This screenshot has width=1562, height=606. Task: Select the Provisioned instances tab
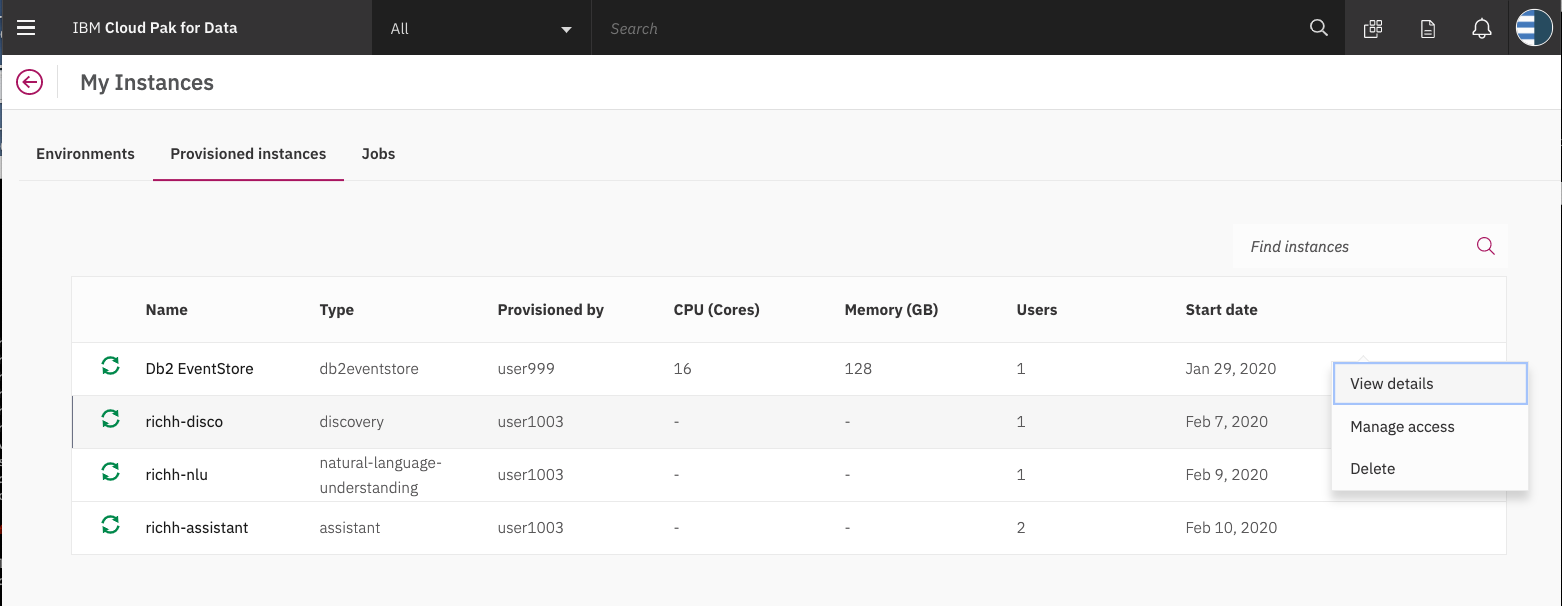tap(248, 154)
